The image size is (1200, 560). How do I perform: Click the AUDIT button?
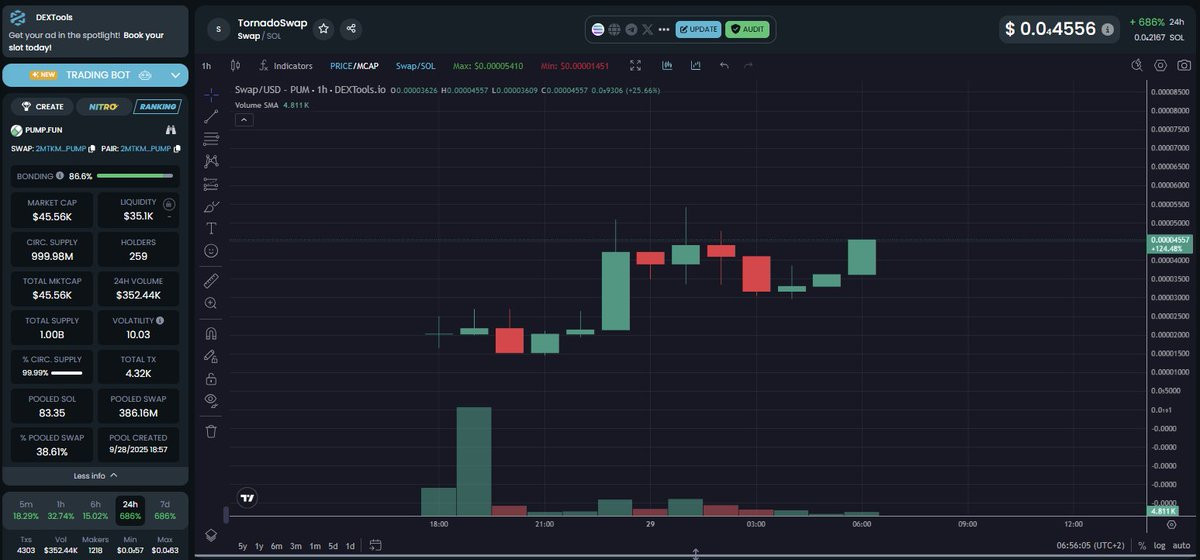click(x=747, y=29)
